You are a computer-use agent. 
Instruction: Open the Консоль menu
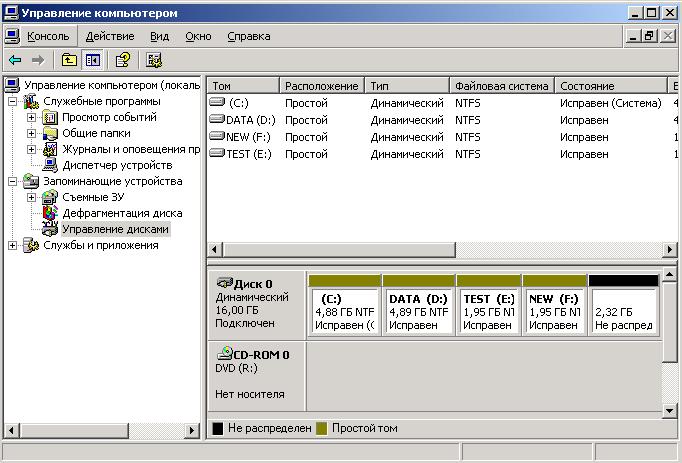(48, 36)
